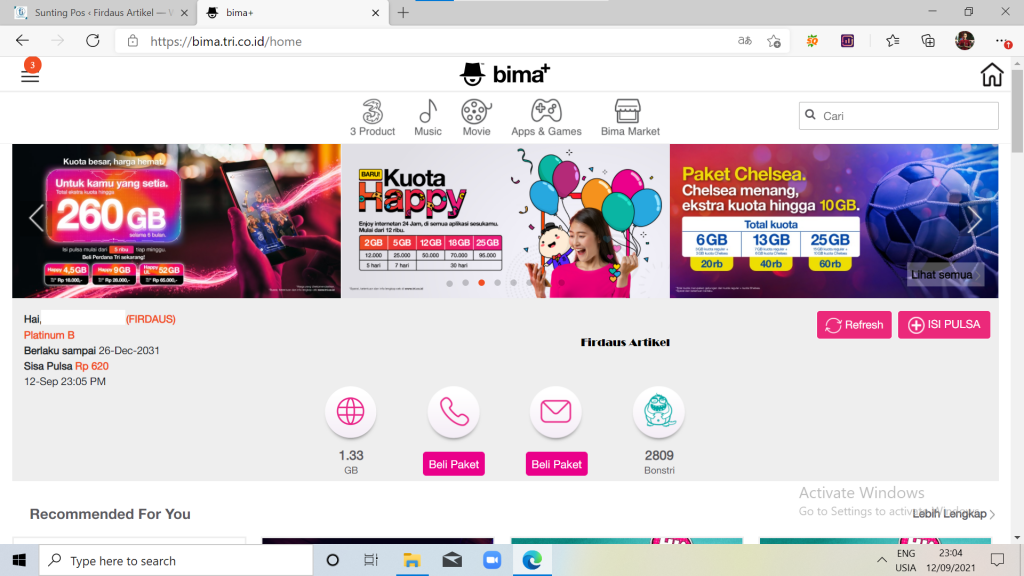
Task: Open the 3 Product category
Action: point(372,117)
